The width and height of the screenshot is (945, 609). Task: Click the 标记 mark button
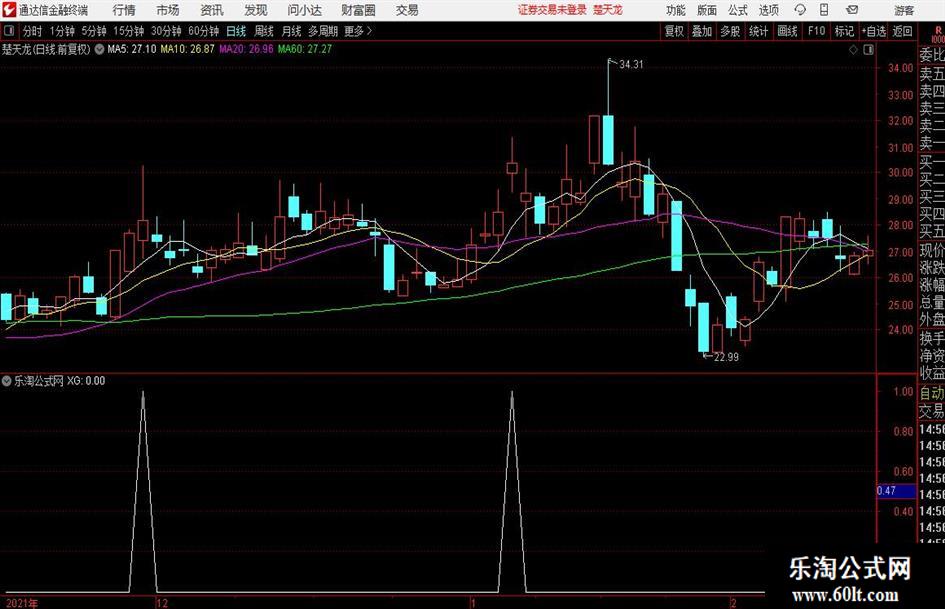[844, 31]
